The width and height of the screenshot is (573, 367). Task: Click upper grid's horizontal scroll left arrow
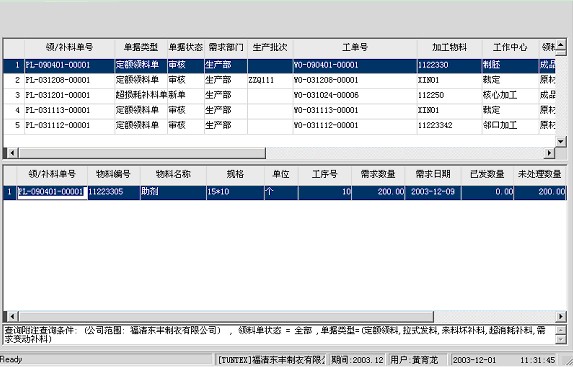[x=12, y=153]
